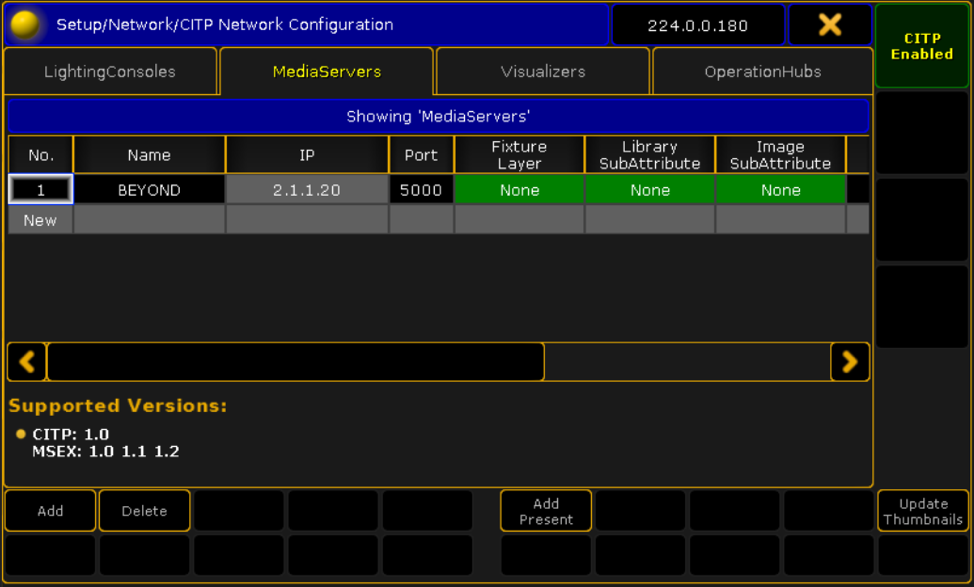This screenshot has width=974, height=587.
Task: Open the Visualizers tab
Action: (543, 72)
